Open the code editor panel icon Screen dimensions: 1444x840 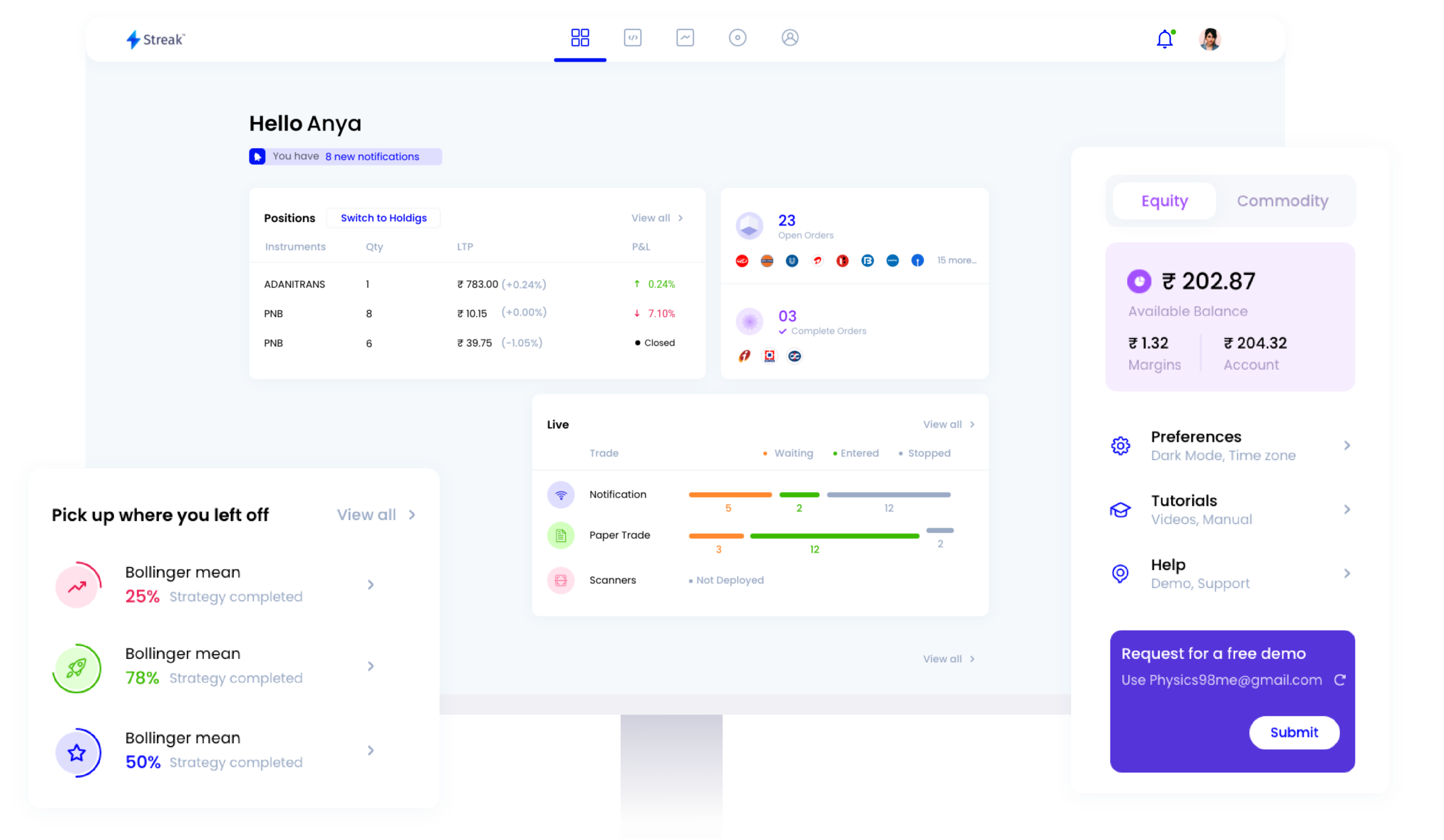[631, 38]
